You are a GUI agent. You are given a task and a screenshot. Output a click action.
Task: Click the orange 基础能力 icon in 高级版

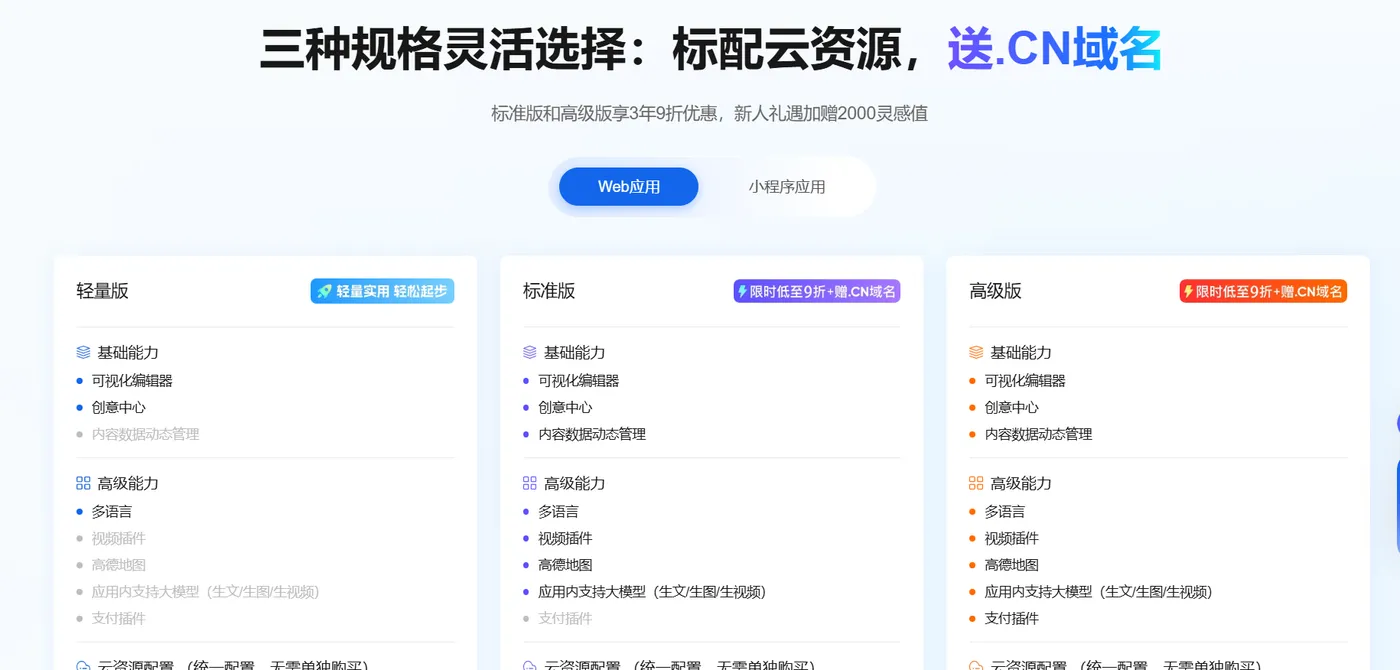tap(977, 353)
